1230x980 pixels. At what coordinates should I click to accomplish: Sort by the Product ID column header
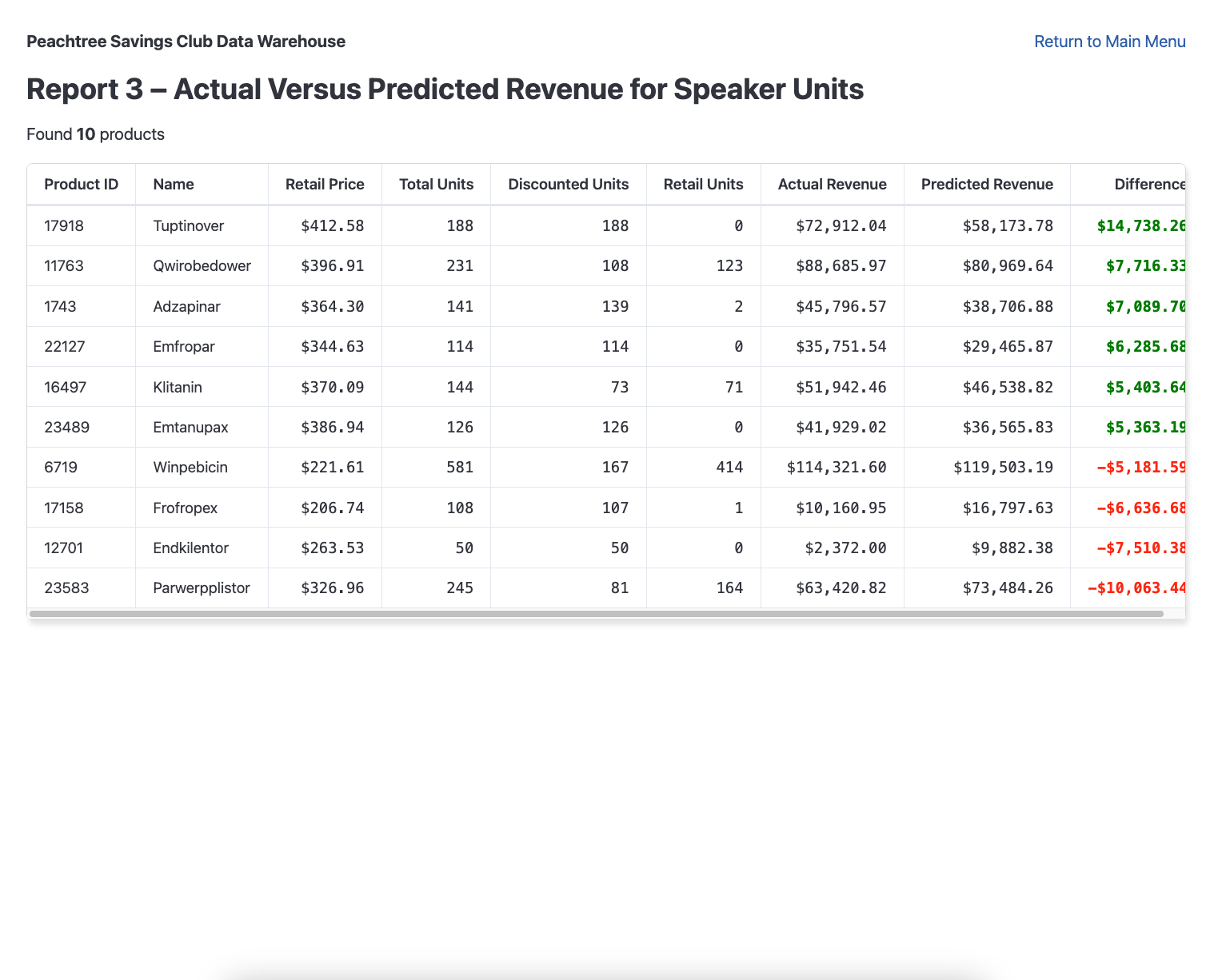click(81, 184)
